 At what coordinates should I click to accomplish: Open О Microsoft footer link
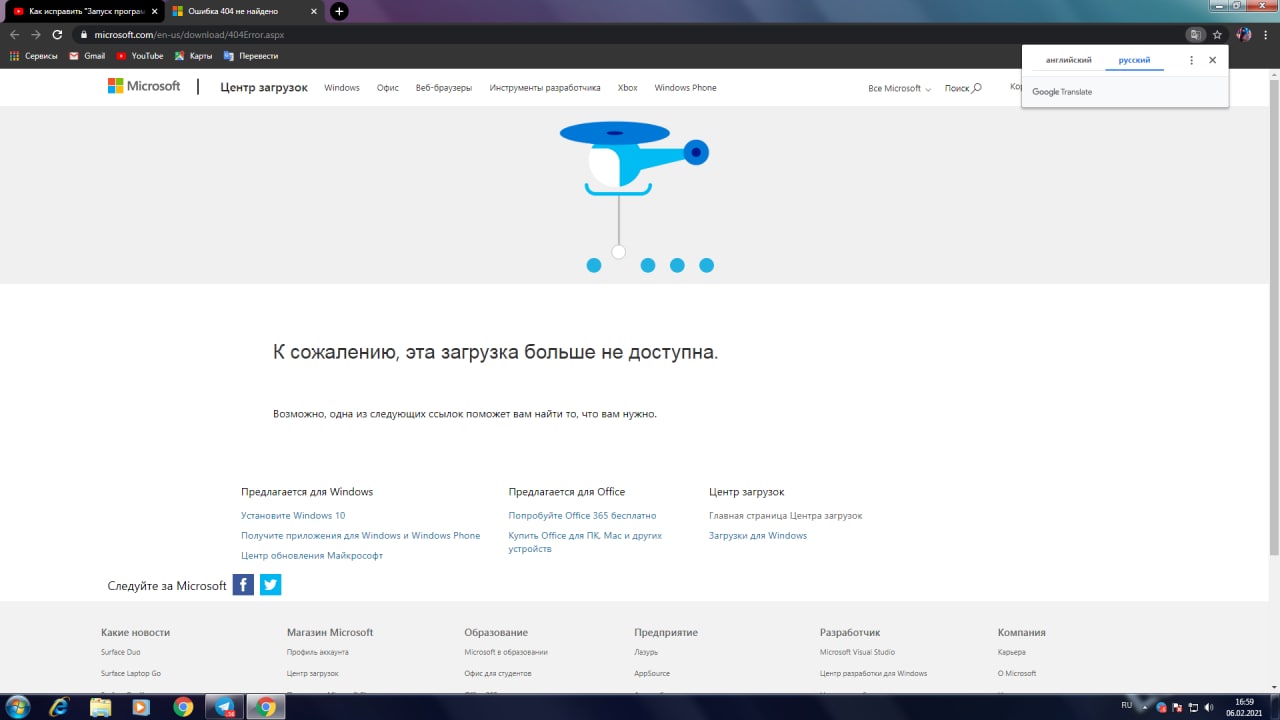tap(1017, 673)
